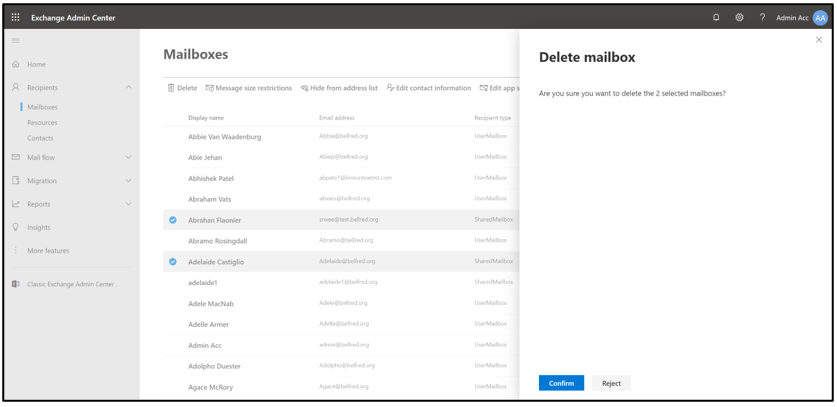Open the app launcher waffle icon
The height and width of the screenshot is (407, 837).
click(x=15, y=18)
